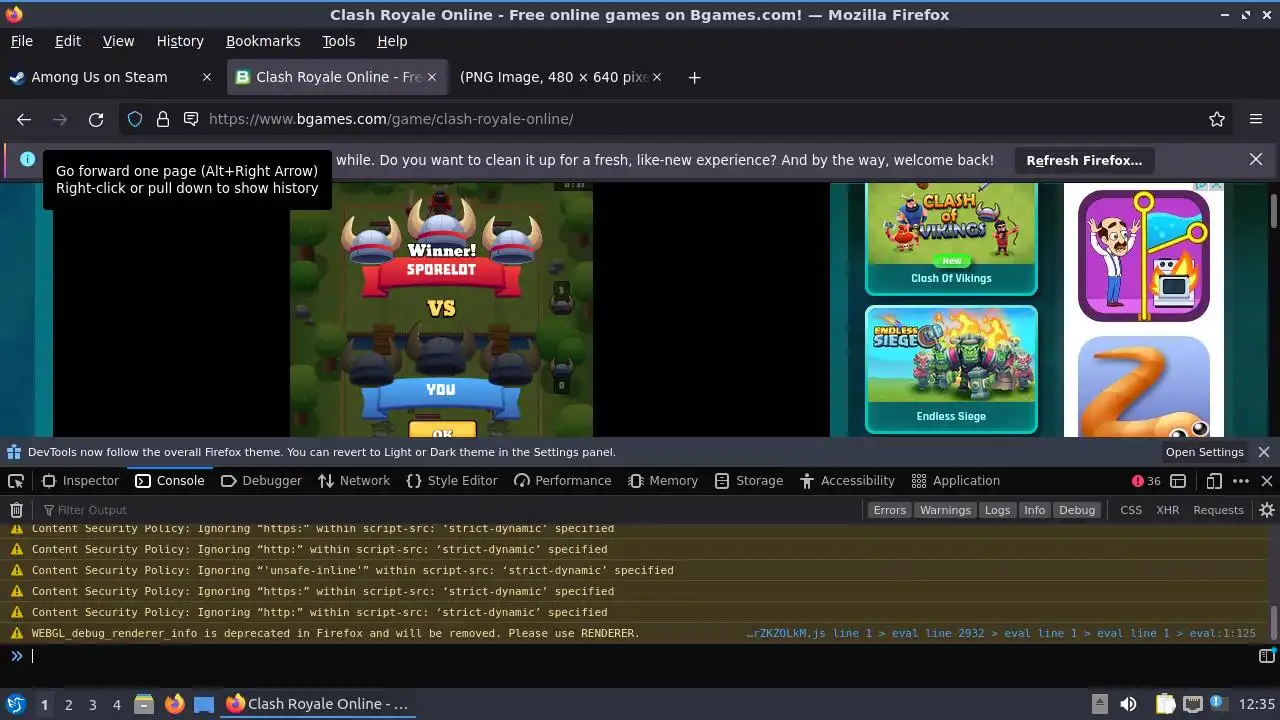Open the volume control in system tray
Viewport: 1280px width, 720px height.
(1128, 704)
